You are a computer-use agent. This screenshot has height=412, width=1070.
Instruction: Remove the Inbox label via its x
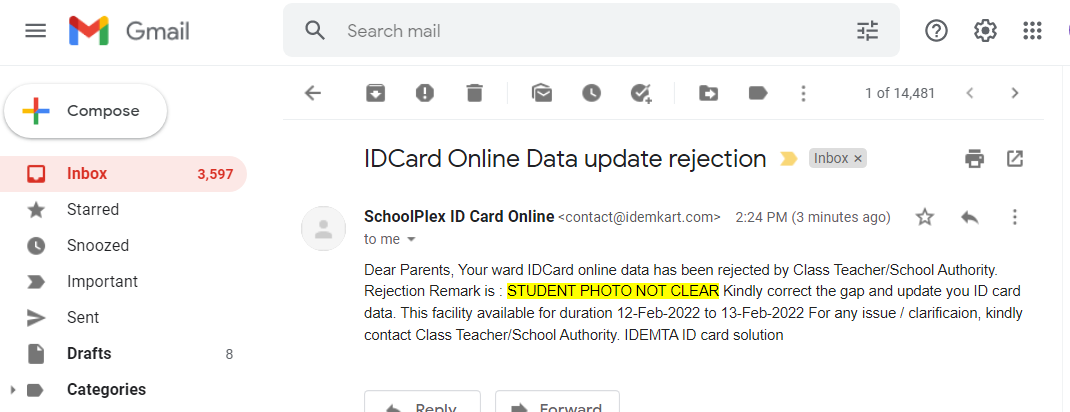coord(858,158)
